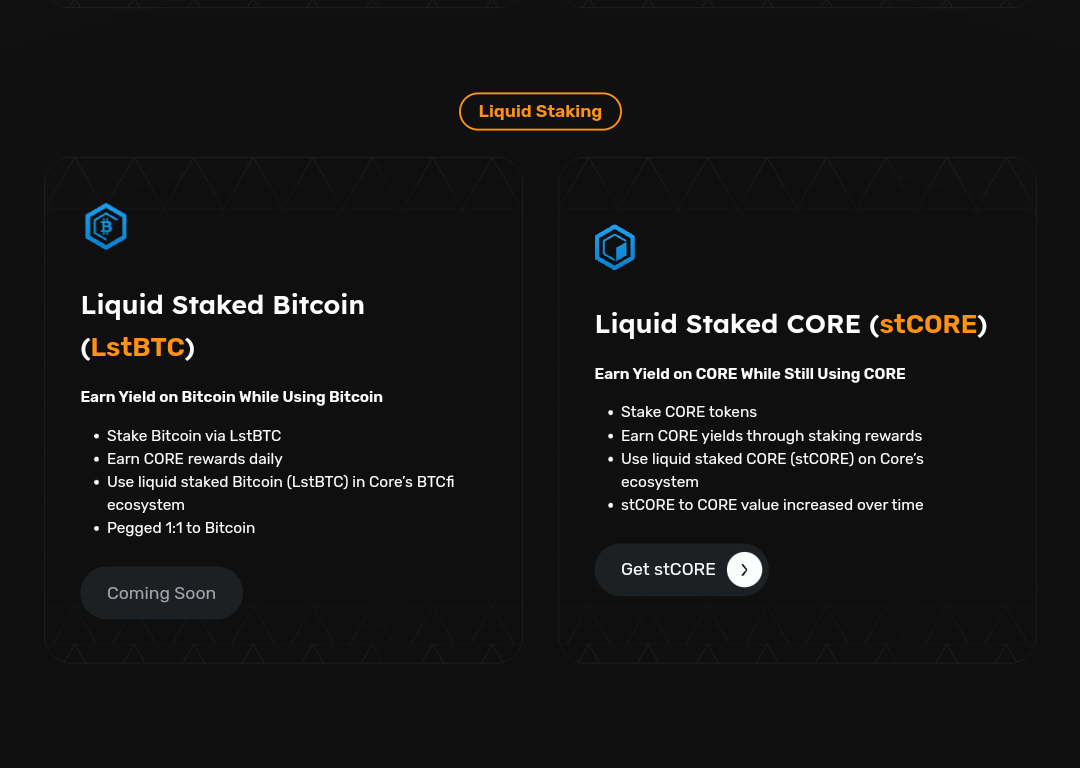The width and height of the screenshot is (1080, 768).
Task: Click 'Earn CORE yields through staking rewards' bullet
Action: [771, 436]
